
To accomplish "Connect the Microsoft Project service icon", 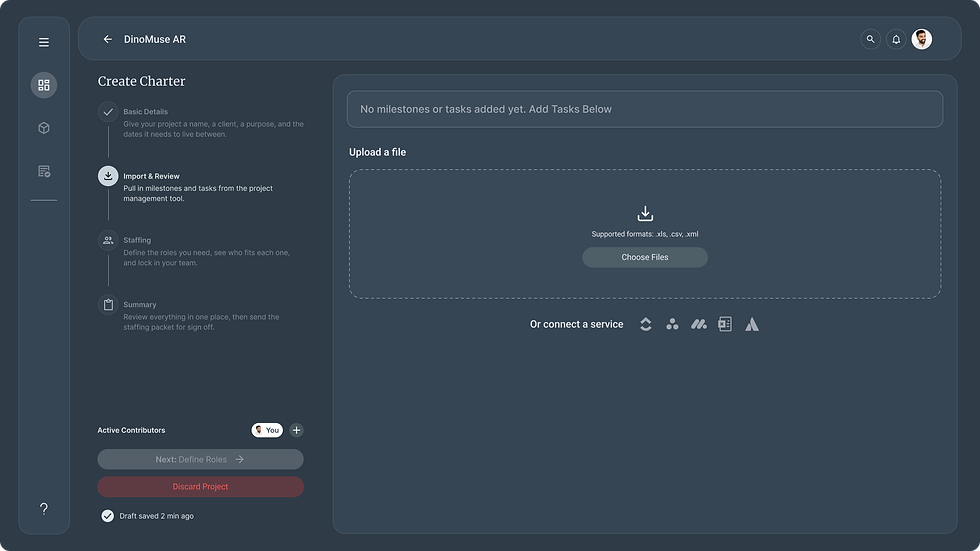I will (725, 324).
